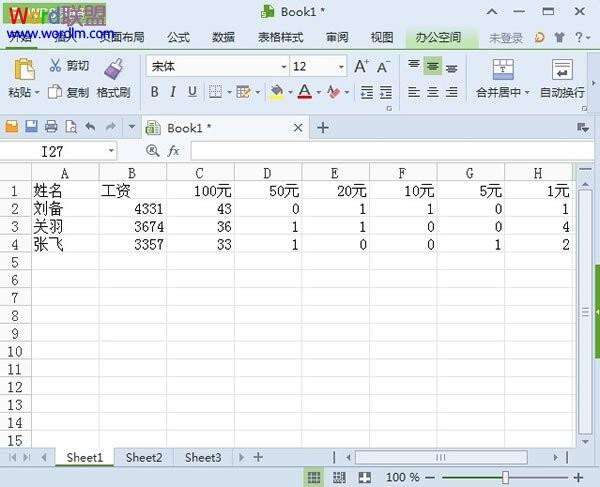
Task: Open the font size dropdown showing 12
Action: [341, 66]
